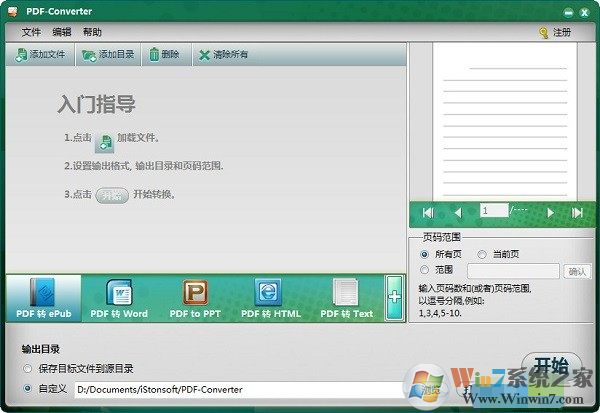Select the 自定义 output radio option
The height and width of the screenshot is (413, 600).
[x=27, y=389]
